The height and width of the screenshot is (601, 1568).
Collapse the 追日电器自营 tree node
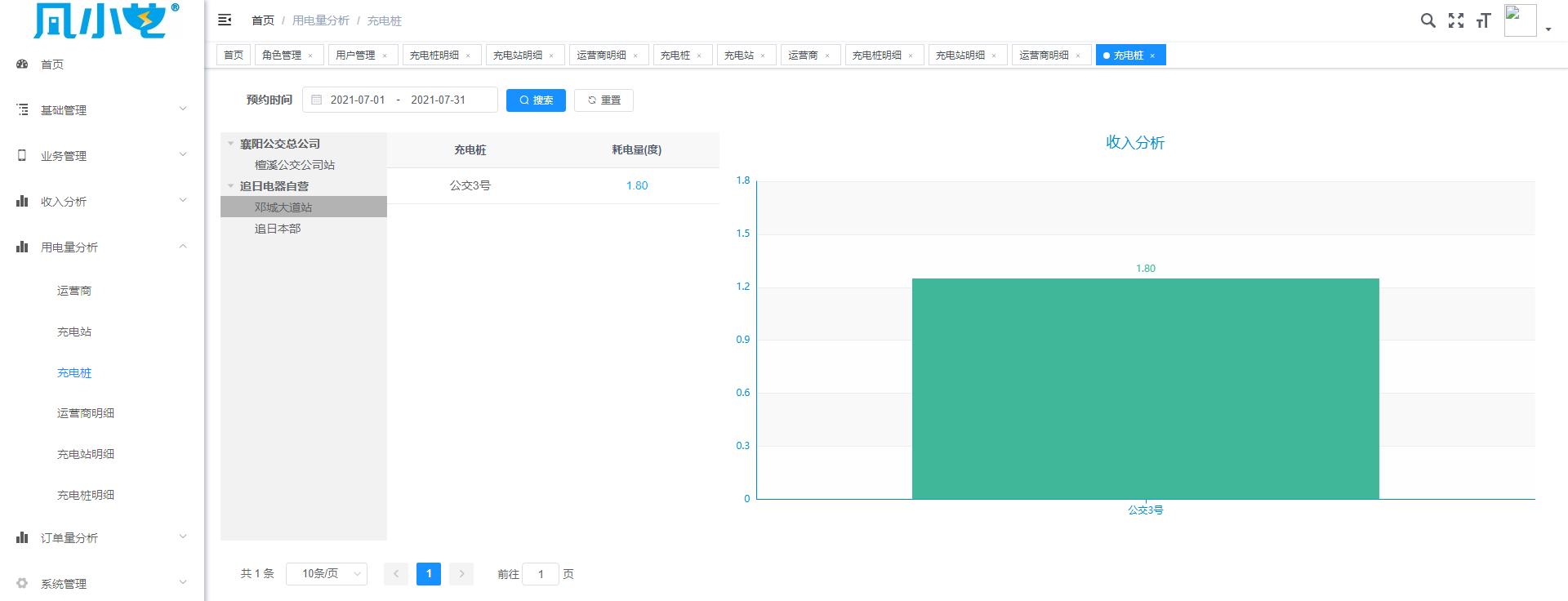[x=231, y=186]
